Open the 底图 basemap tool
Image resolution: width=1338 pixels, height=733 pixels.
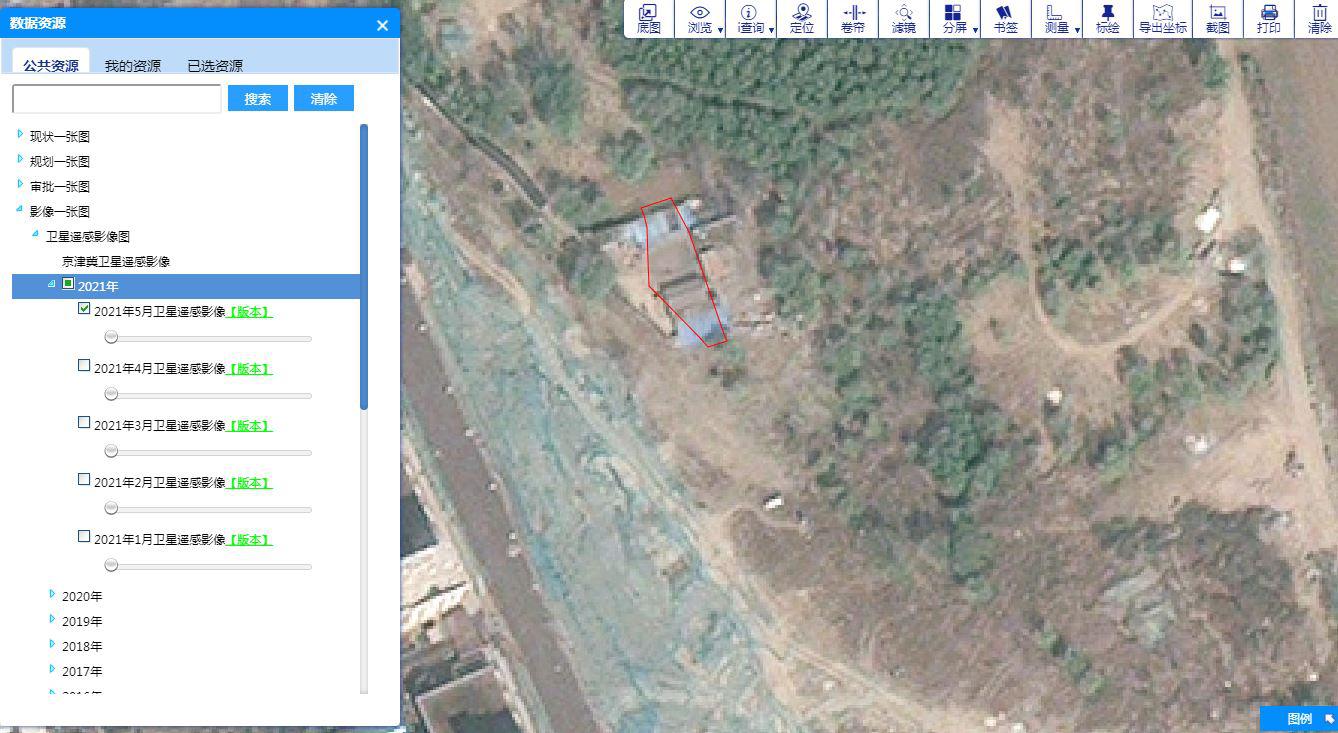pyautogui.click(x=649, y=19)
